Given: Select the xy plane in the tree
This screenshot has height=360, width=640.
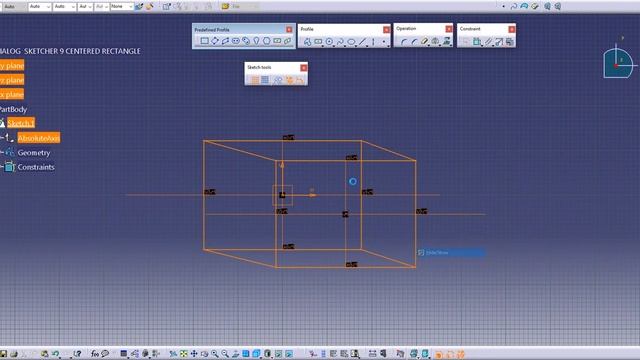Looking at the screenshot, I should 12,65.
